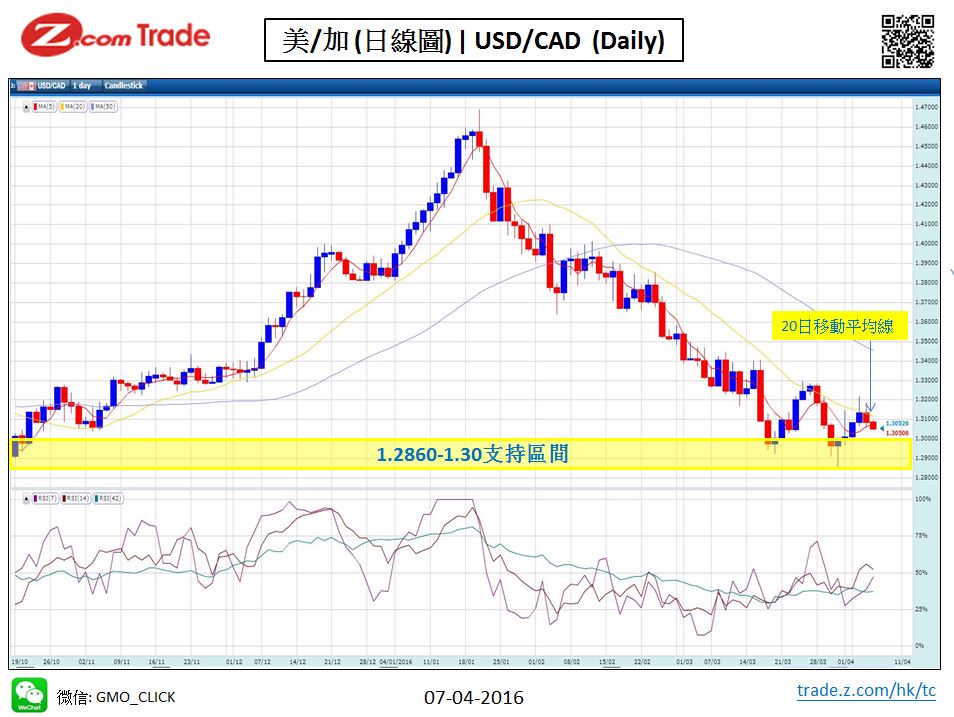Collapse the RSI indicator legend arrow
954x717 pixels.
tap(26, 498)
